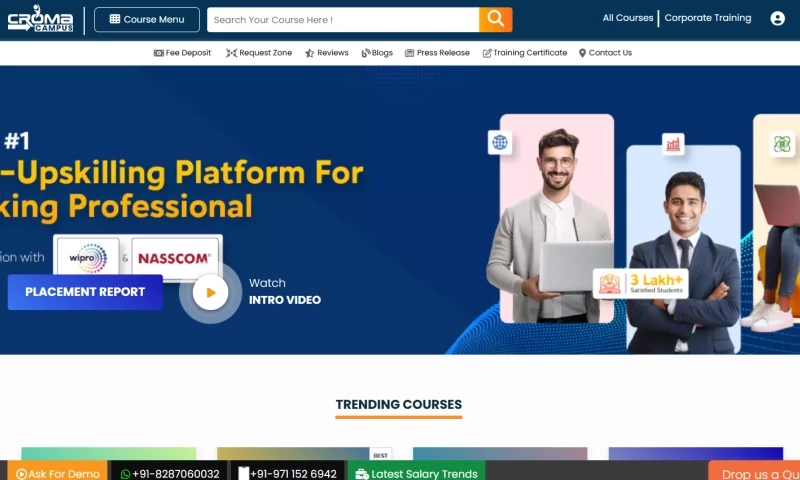The width and height of the screenshot is (800, 480).
Task: Go to the Reviews page
Action: pos(326,53)
